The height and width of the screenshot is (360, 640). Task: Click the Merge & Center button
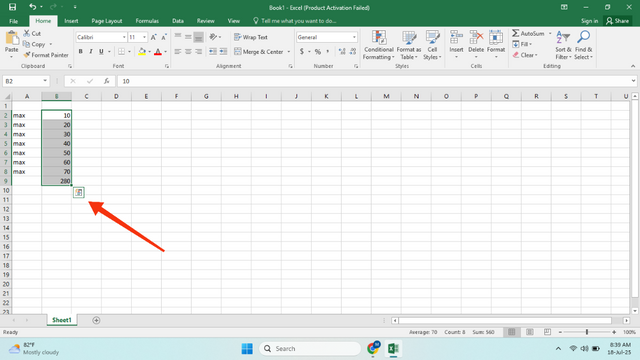point(259,52)
